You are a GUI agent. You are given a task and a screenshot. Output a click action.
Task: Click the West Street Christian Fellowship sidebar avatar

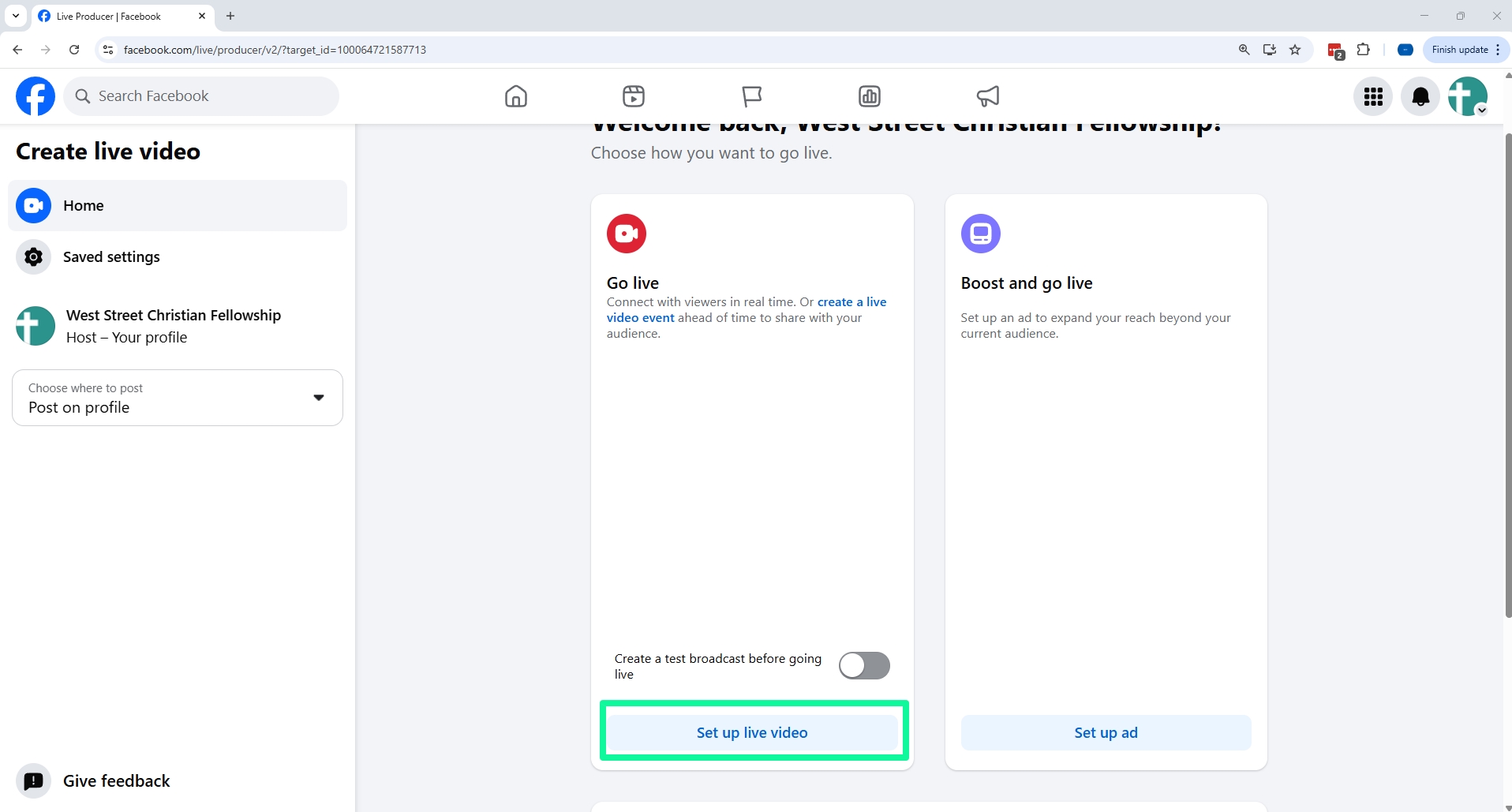(36, 326)
